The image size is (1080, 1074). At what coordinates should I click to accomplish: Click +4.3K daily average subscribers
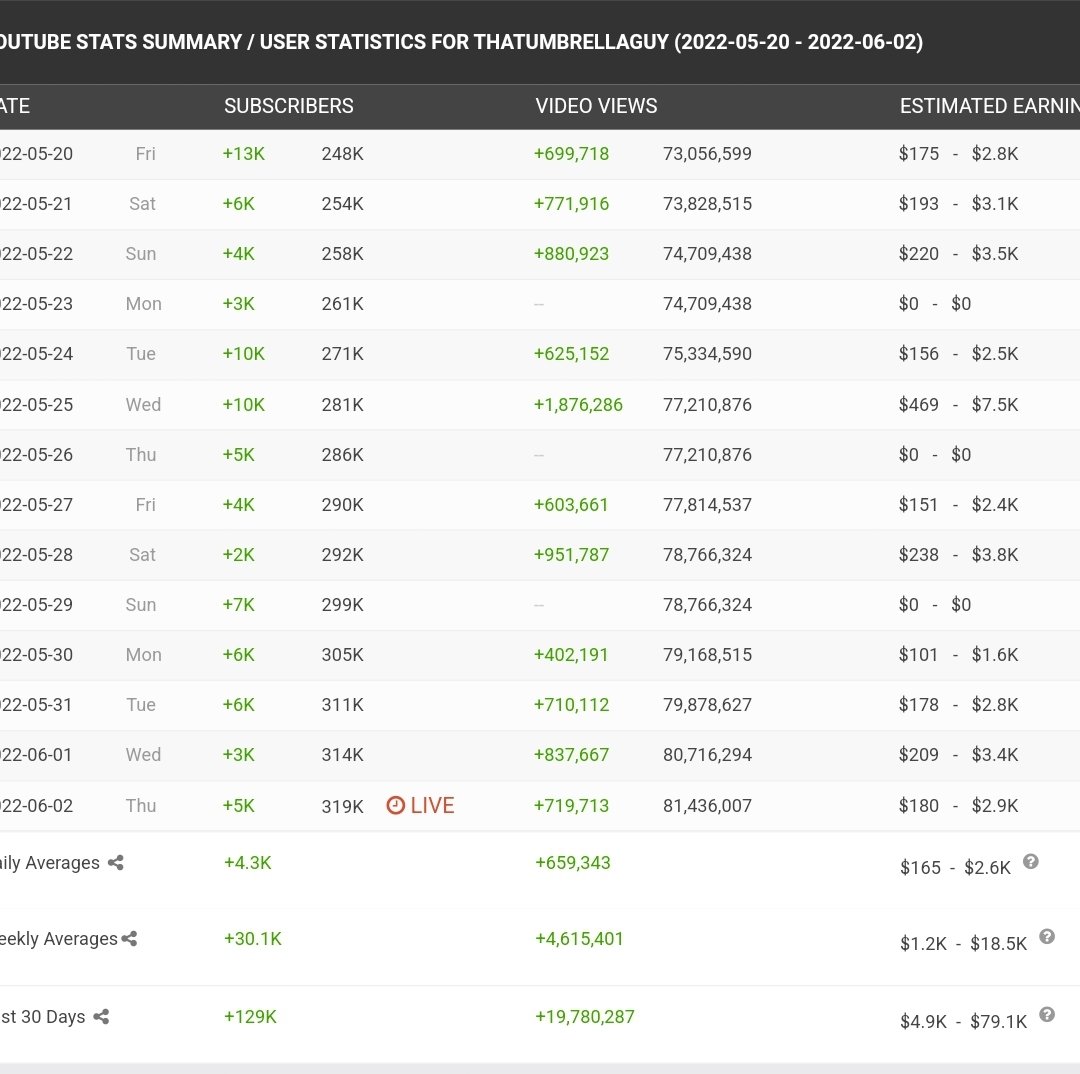[248, 863]
